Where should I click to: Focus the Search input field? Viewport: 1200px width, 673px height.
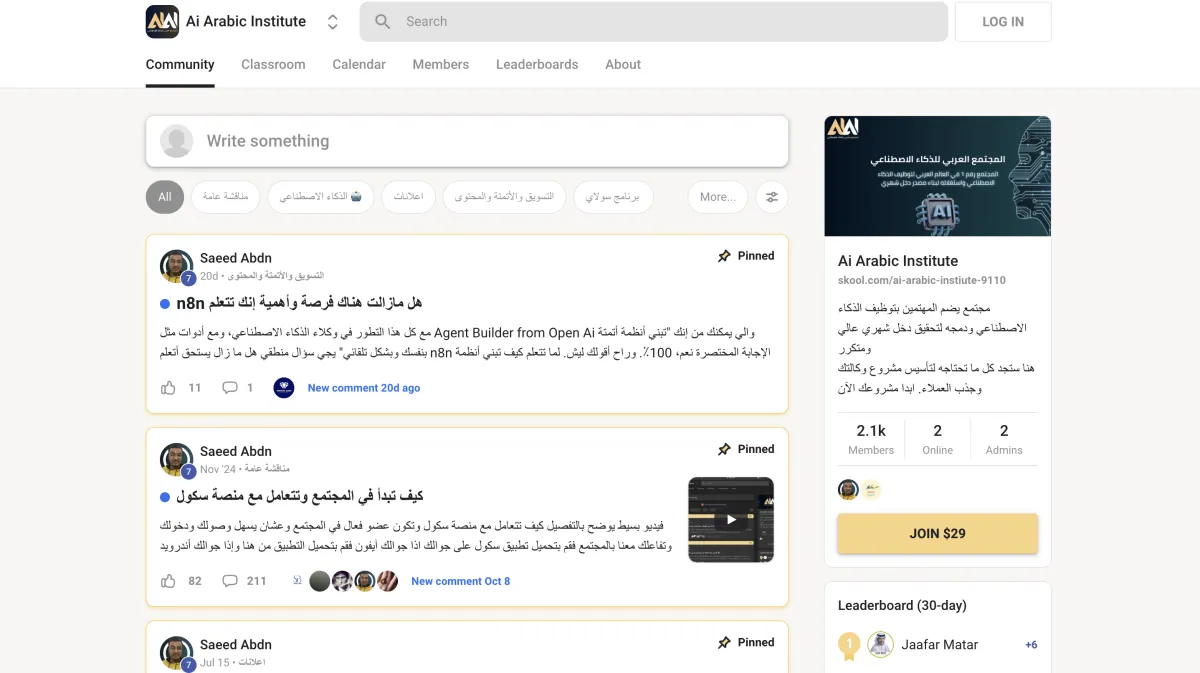pyautogui.click(x=653, y=21)
